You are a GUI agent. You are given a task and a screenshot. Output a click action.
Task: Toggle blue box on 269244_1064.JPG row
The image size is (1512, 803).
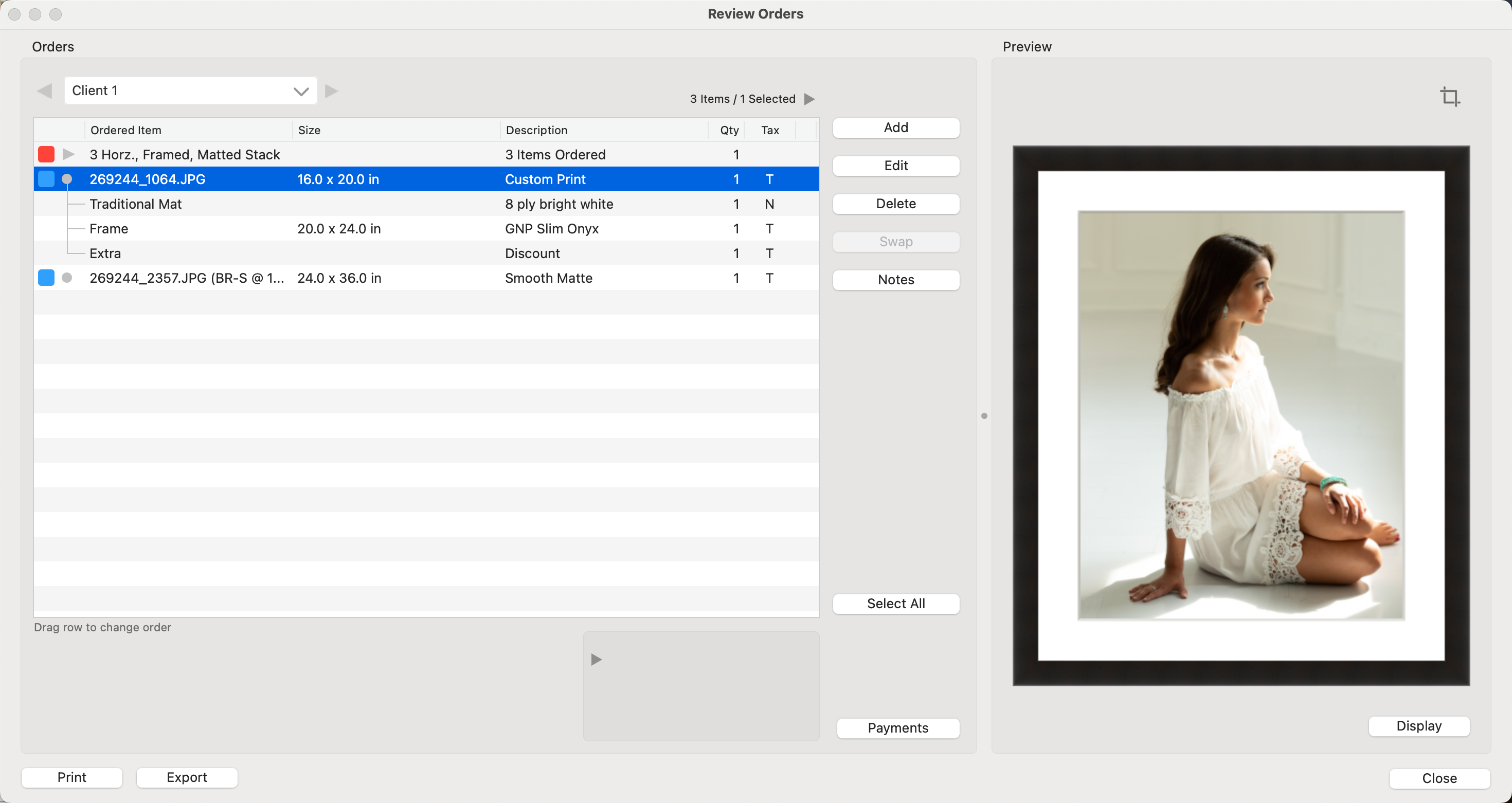(x=46, y=179)
